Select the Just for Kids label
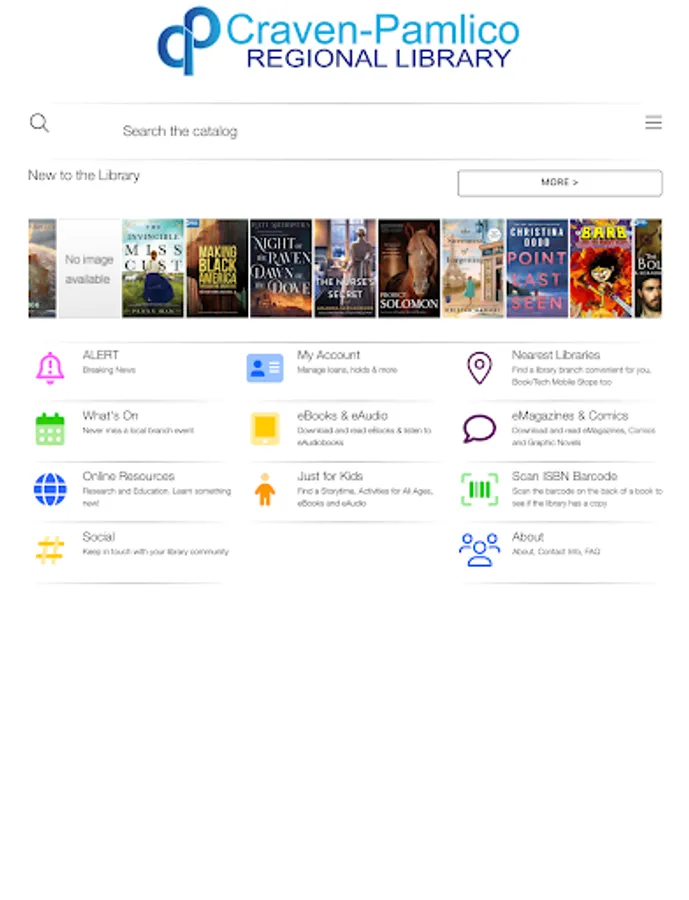 pos(330,476)
